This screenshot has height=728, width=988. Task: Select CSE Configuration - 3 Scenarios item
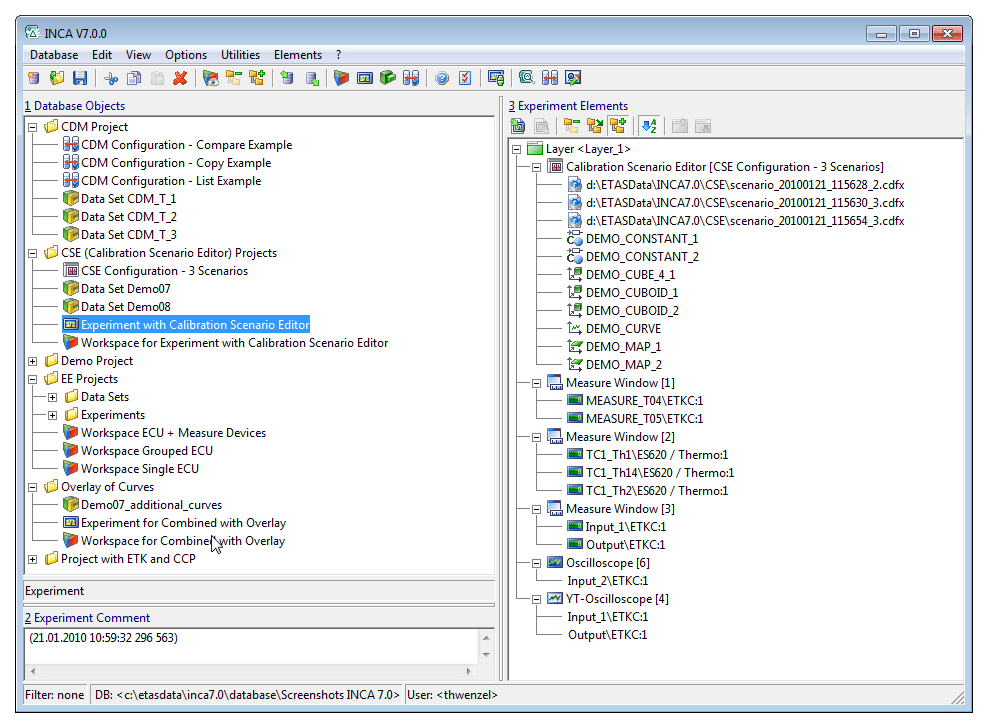tap(164, 271)
